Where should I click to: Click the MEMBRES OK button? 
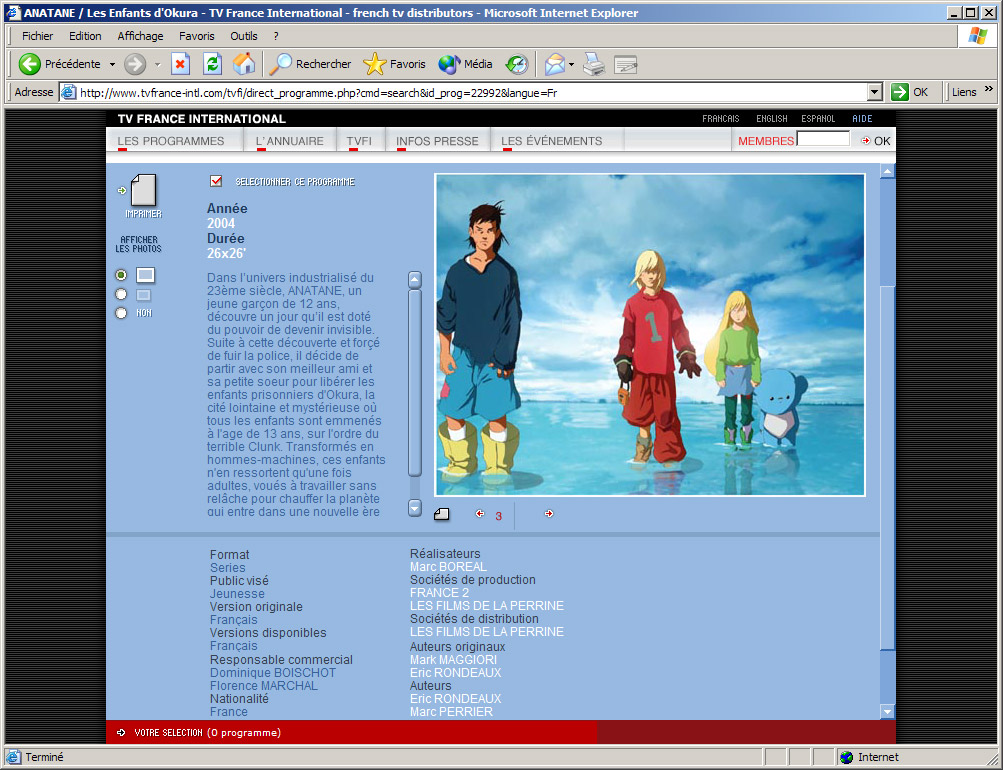tap(876, 141)
